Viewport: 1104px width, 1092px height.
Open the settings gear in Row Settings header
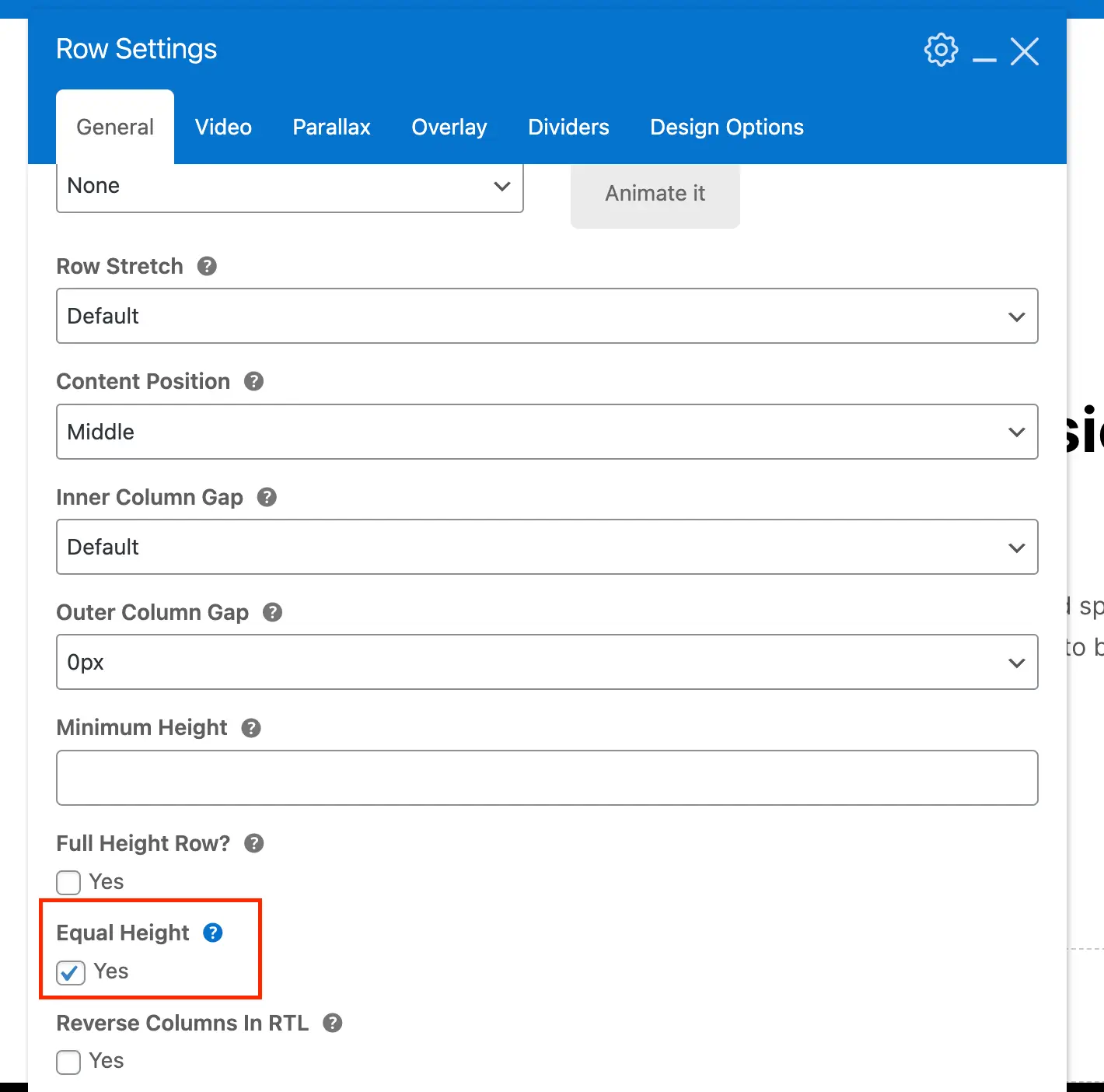941,50
